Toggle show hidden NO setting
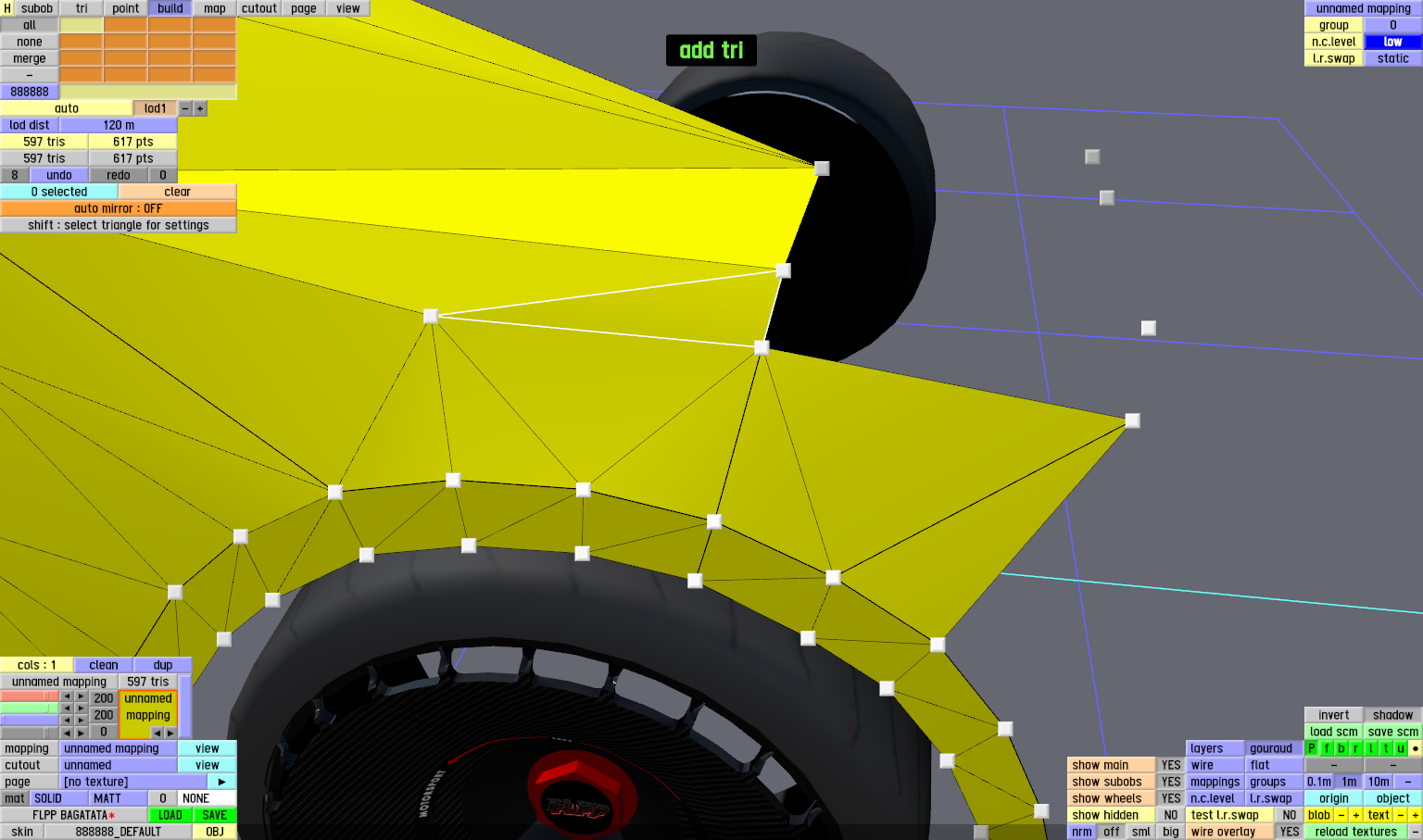 [x=1171, y=815]
